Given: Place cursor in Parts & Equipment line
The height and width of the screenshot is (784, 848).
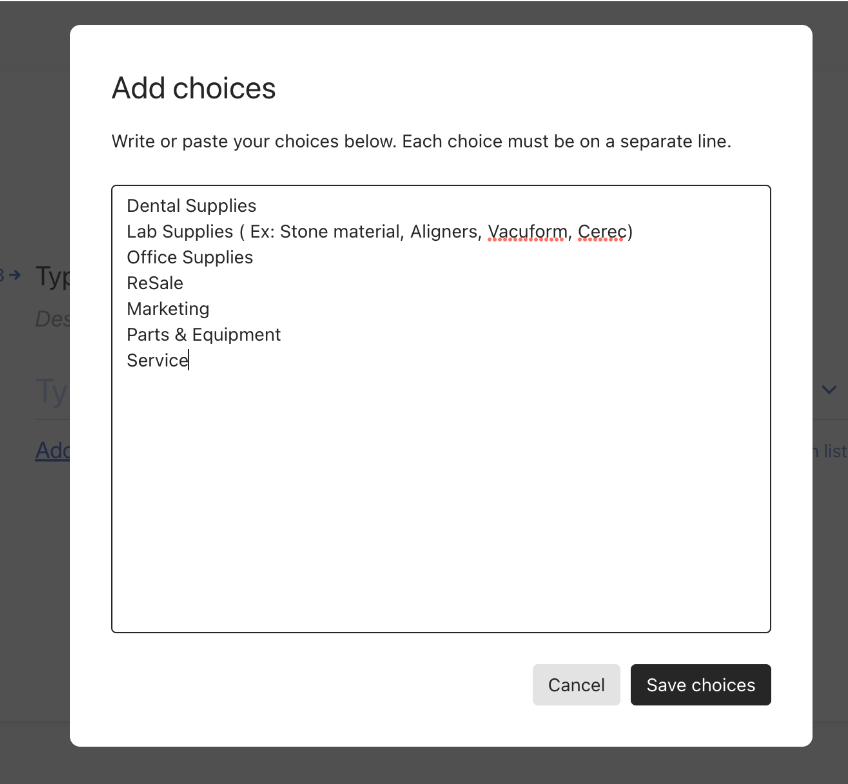Looking at the screenshot, I should click(204, 335).
